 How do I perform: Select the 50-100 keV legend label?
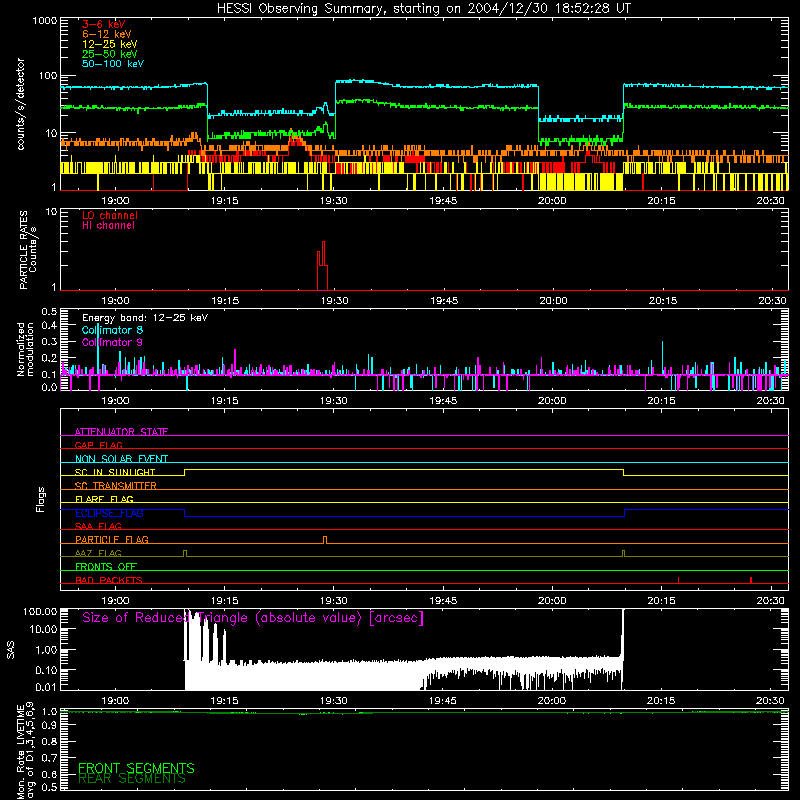point(113,63)
